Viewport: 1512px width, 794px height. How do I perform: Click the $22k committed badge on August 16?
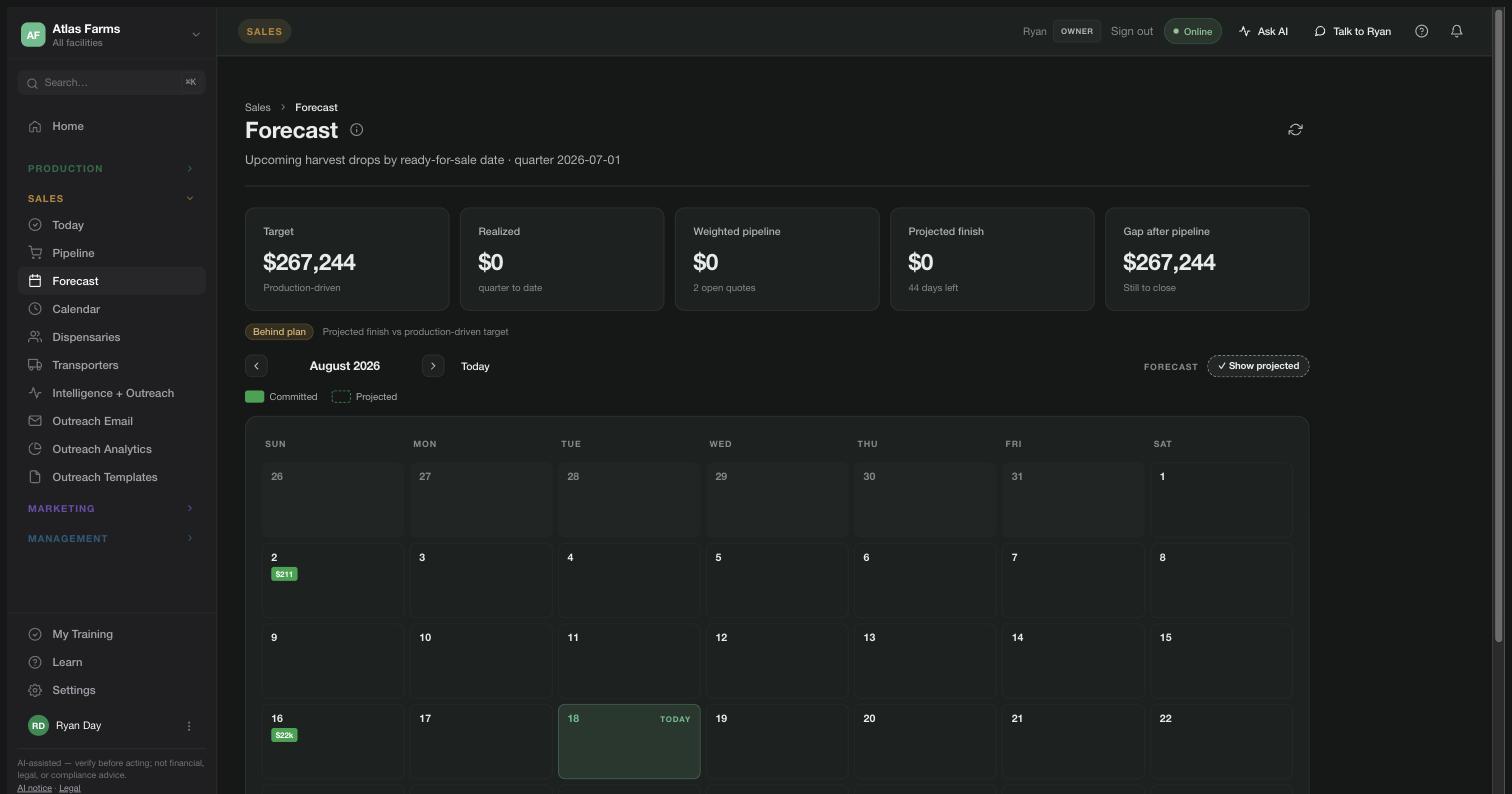(x=284, y=735)
